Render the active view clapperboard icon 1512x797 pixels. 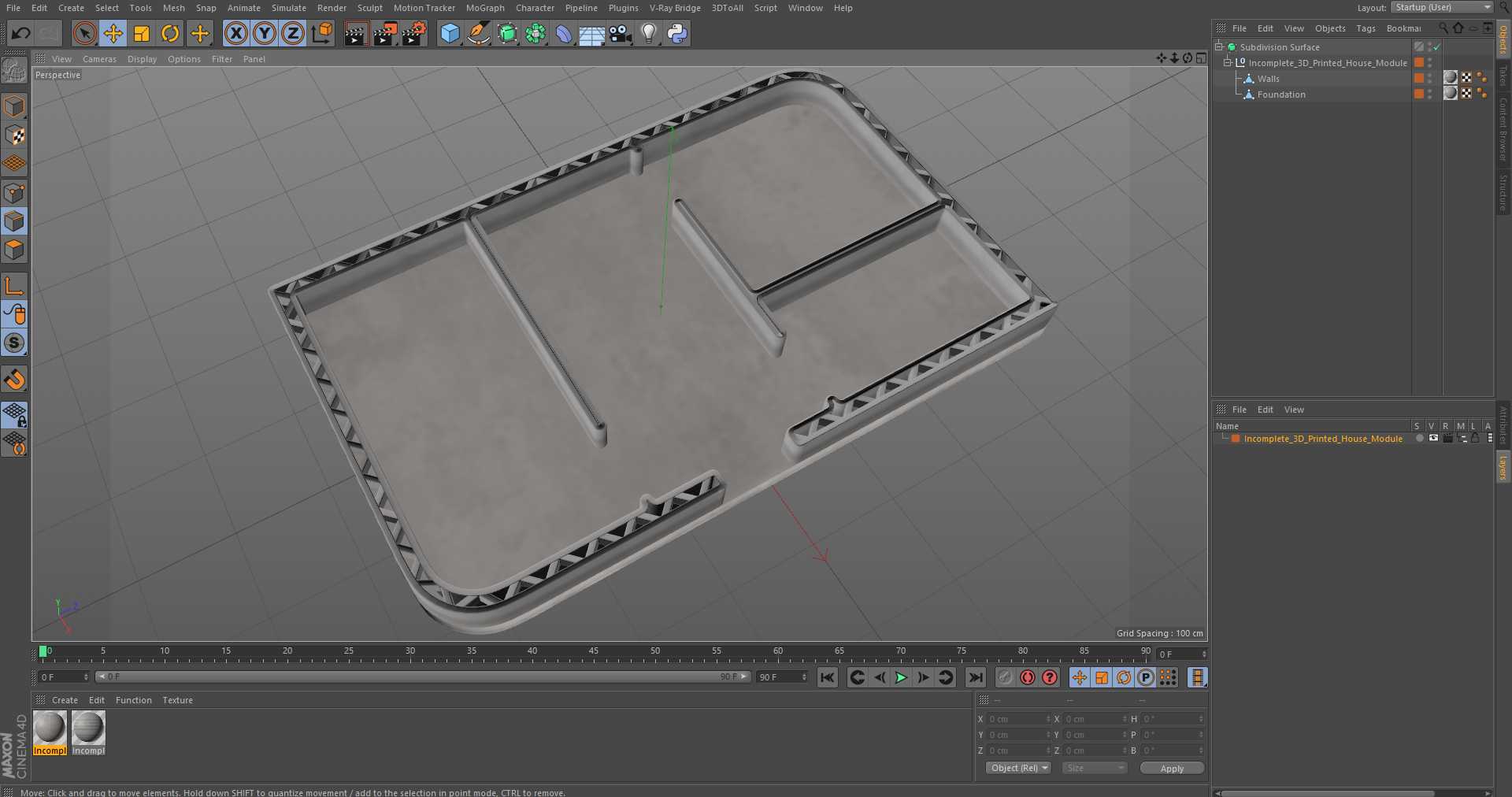(356, 33)
